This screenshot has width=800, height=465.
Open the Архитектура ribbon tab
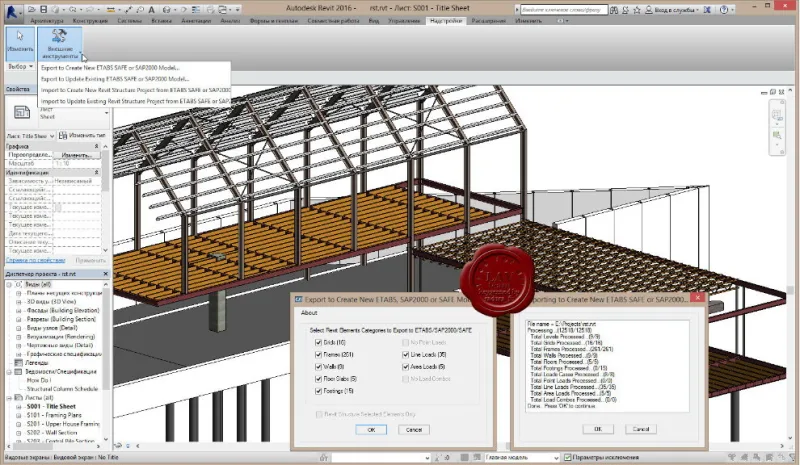[46, 21]
